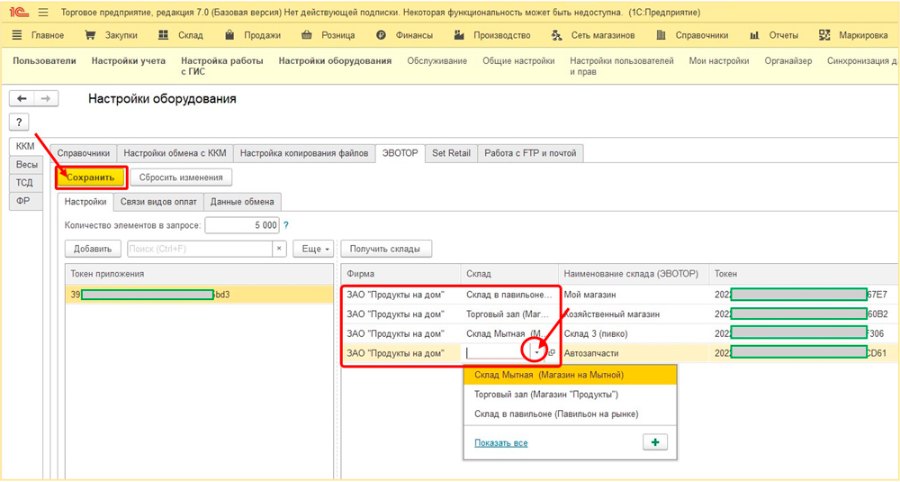Open the Закупки section
Viewport: 900px width, 482px height.
click(121, 36)
